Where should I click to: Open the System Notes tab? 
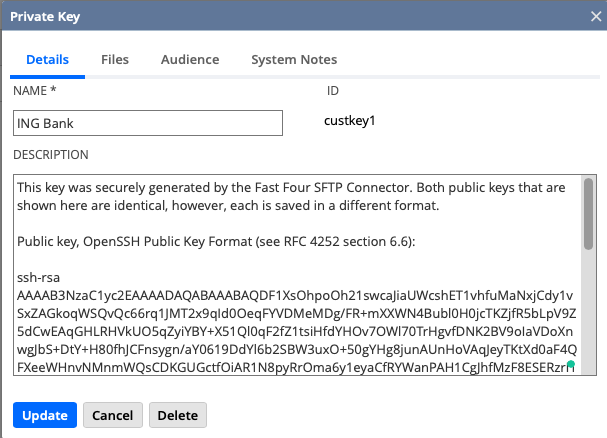[x=294, y=60]
